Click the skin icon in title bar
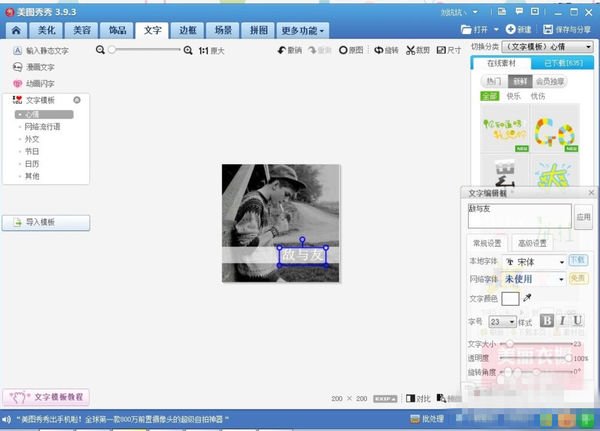 point(502,12)
